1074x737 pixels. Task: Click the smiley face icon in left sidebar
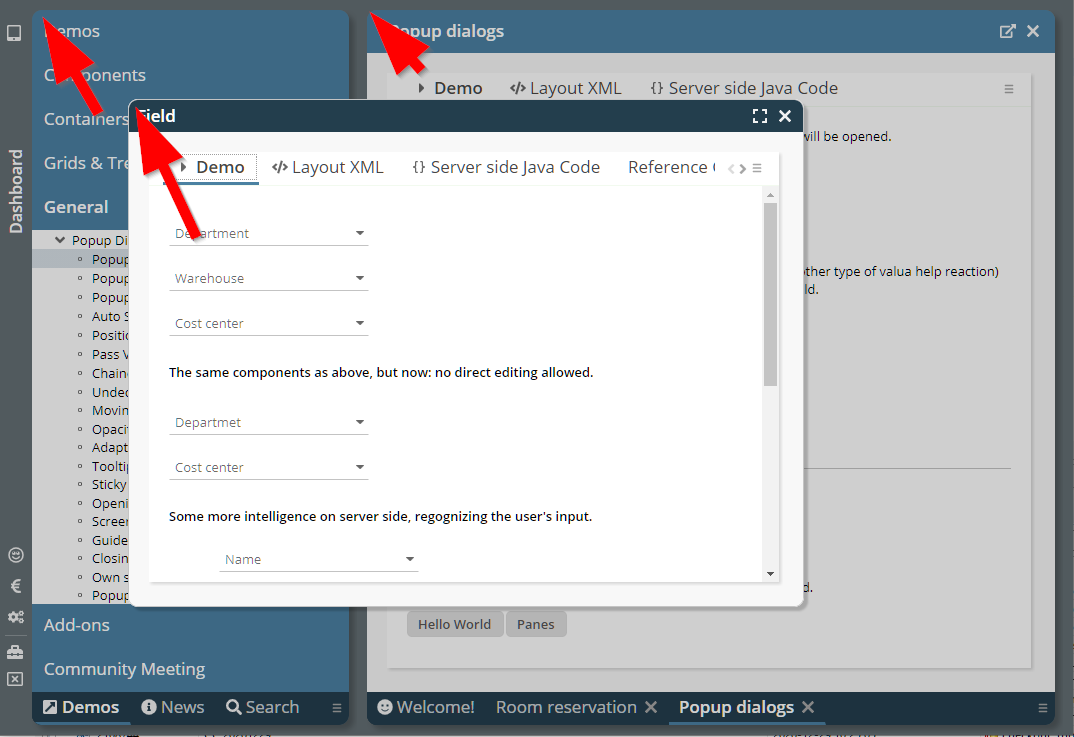pyautogui.click(x=15, y=555)
